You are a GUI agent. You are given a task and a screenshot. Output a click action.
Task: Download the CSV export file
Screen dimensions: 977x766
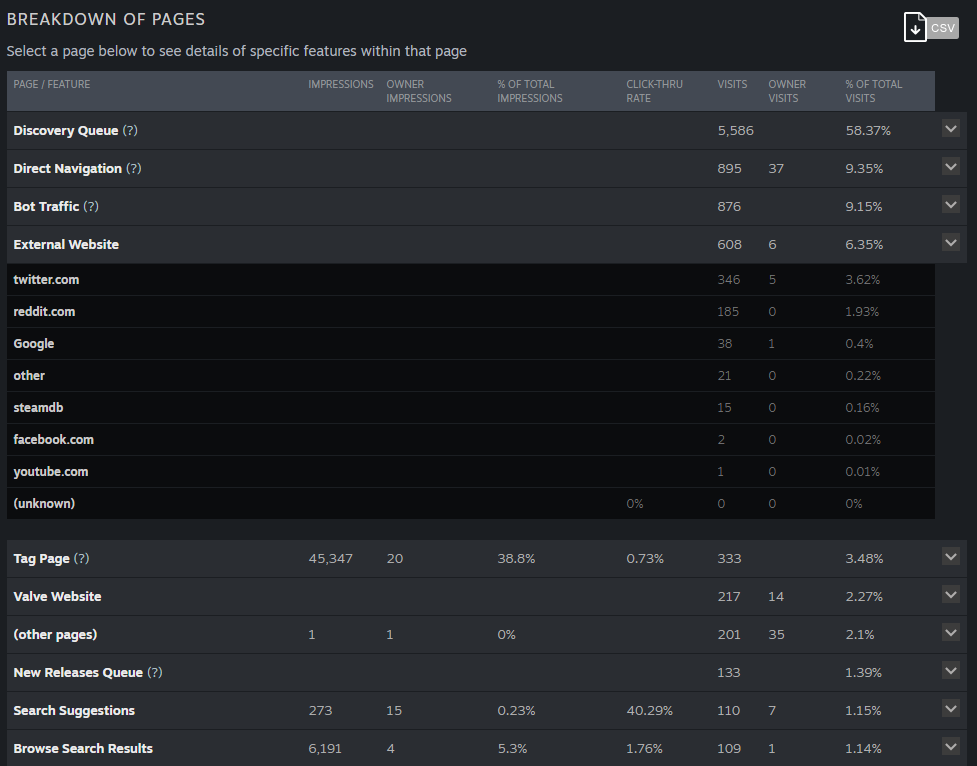click(931, 28)
